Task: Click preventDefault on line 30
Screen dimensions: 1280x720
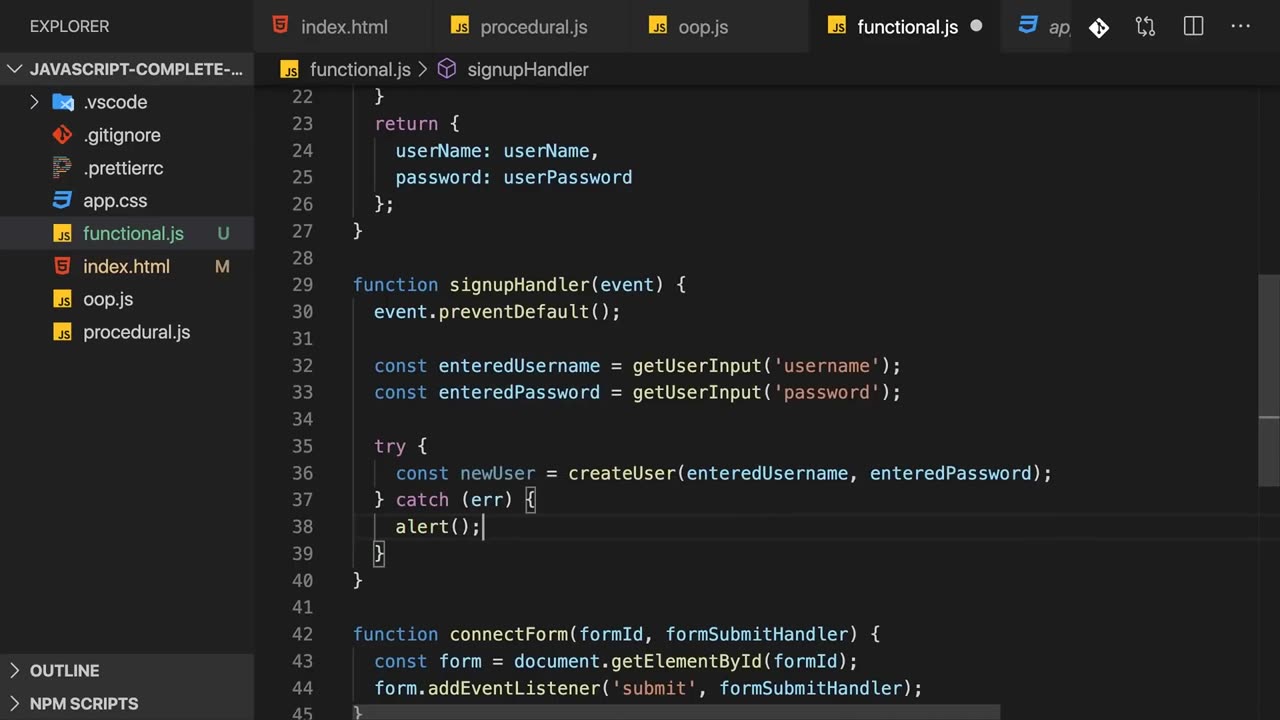Action: 514,312
